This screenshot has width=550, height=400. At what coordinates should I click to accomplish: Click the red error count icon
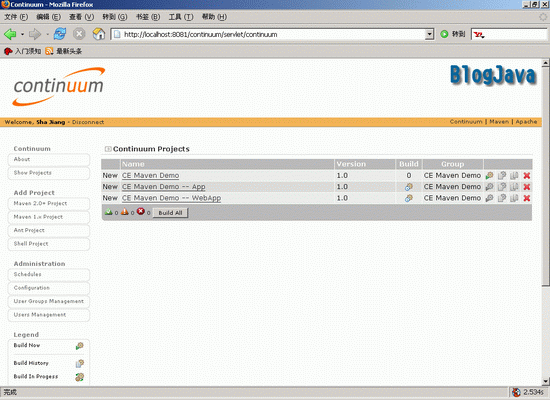tap(141, 211)
